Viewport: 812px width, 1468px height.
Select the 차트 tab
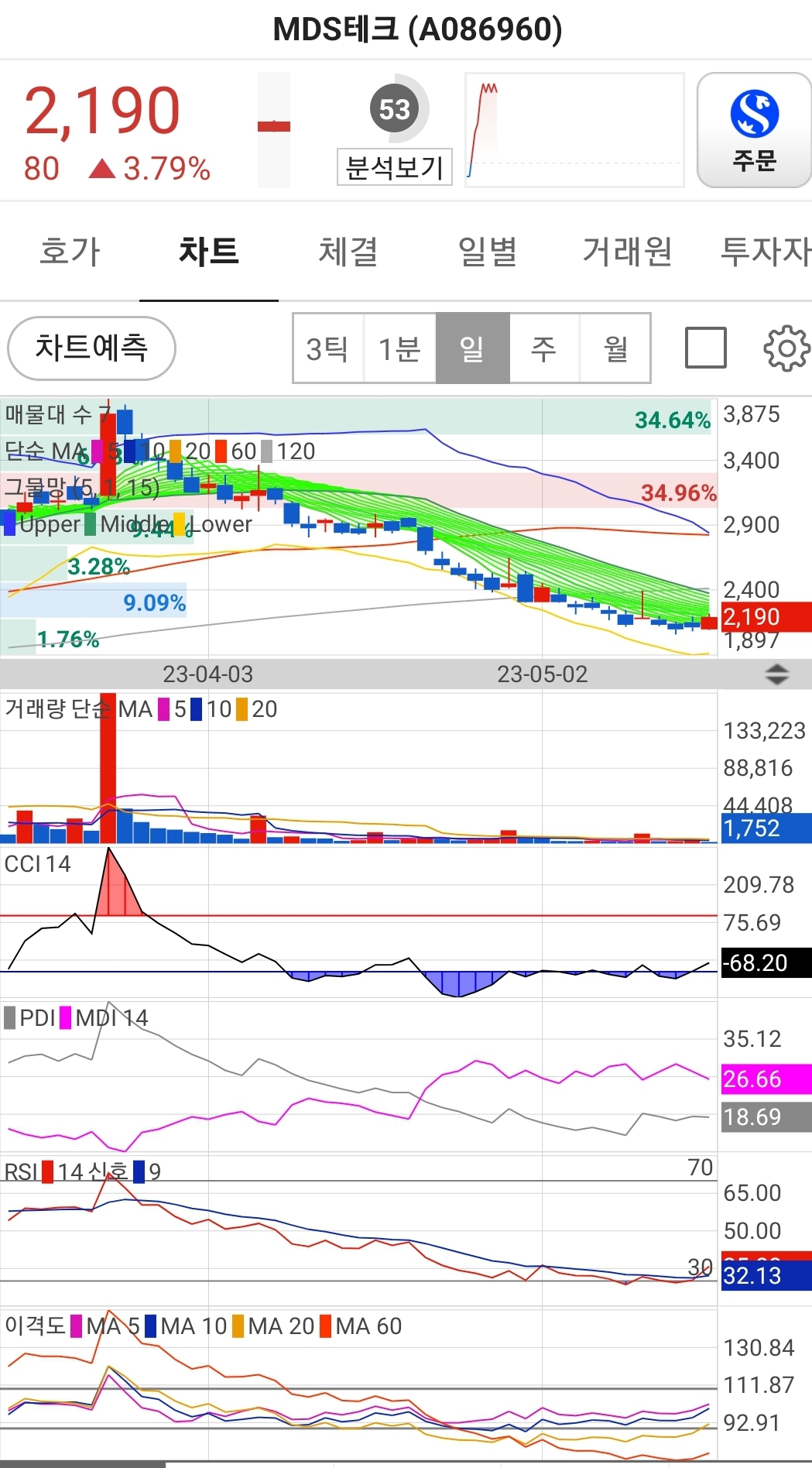point(209,252)
